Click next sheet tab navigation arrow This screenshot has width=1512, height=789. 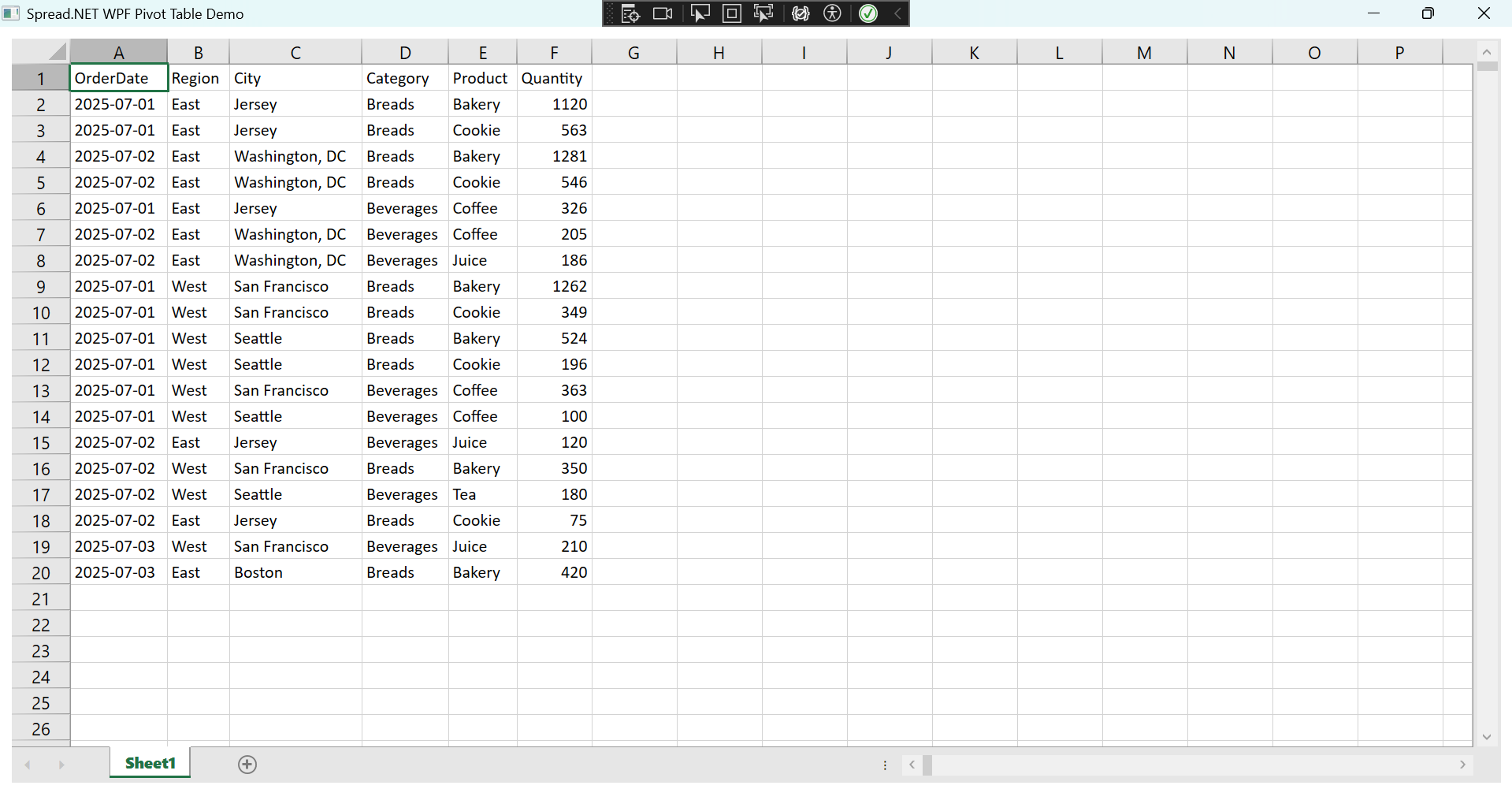(61, 765)
